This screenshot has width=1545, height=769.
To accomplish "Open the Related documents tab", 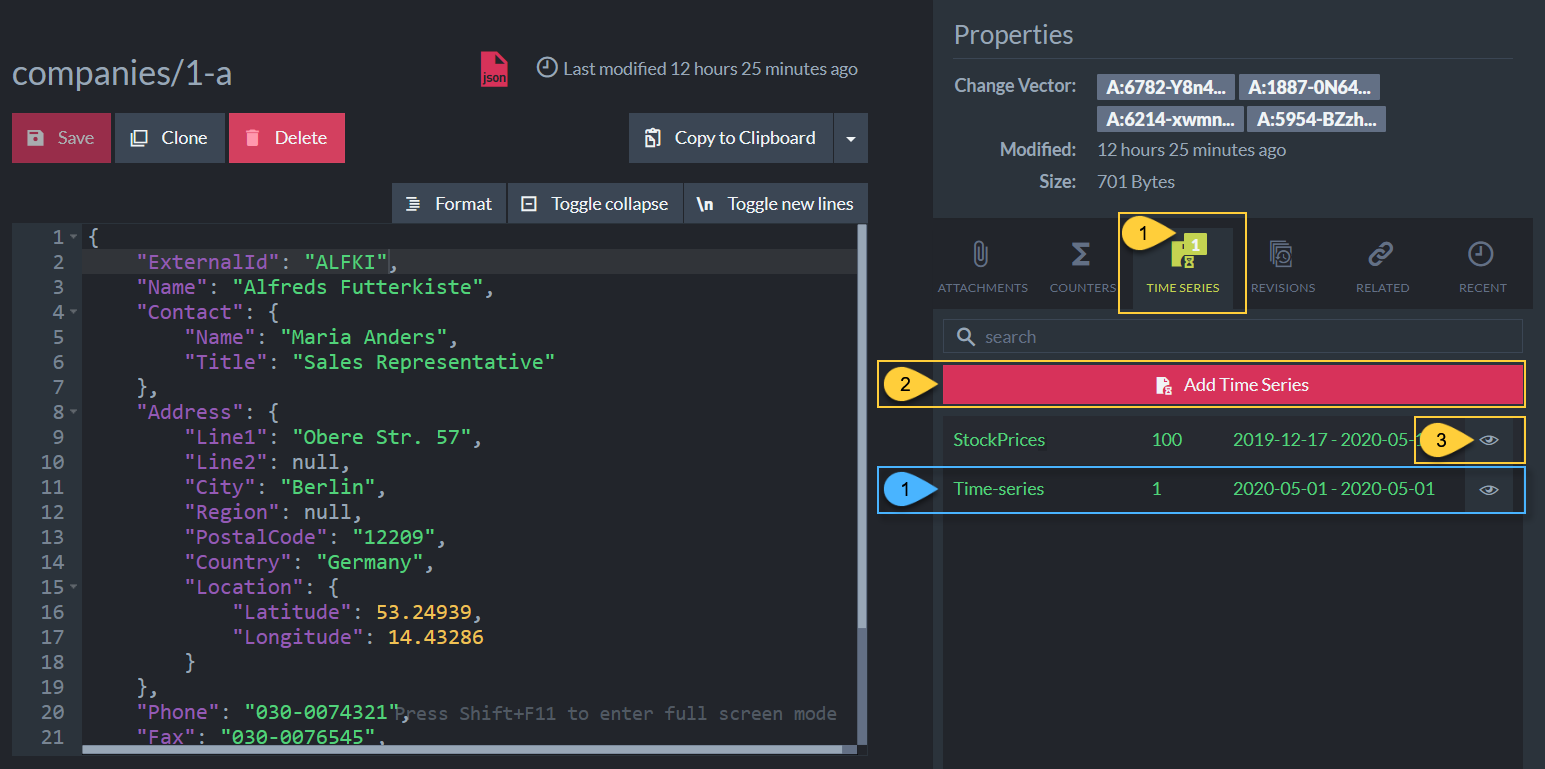I will click(x=1382, y=267).
